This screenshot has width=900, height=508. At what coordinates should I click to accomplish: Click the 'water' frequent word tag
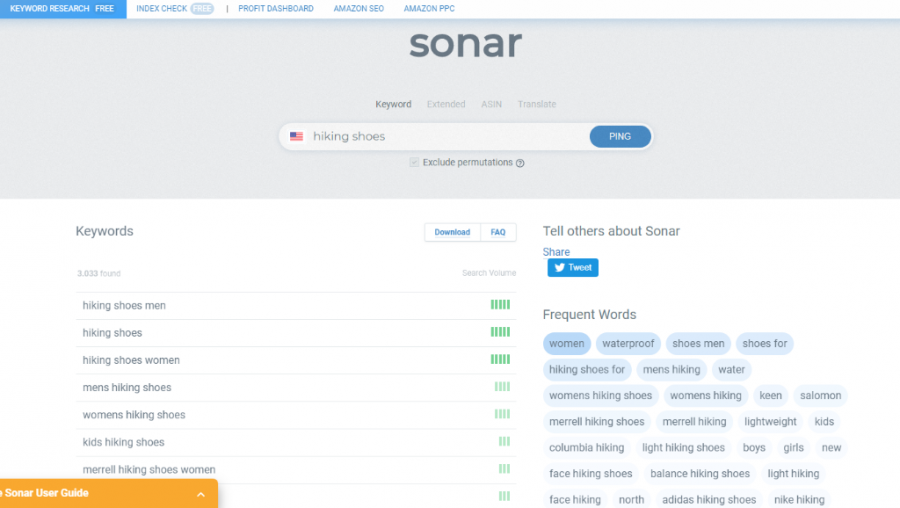[731, 370]
